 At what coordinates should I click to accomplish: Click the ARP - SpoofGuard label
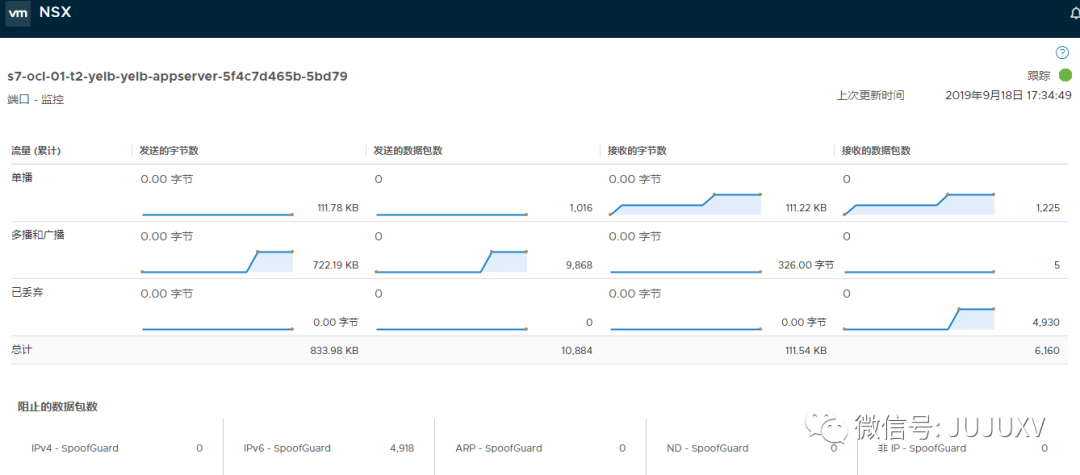click(499, 448)
